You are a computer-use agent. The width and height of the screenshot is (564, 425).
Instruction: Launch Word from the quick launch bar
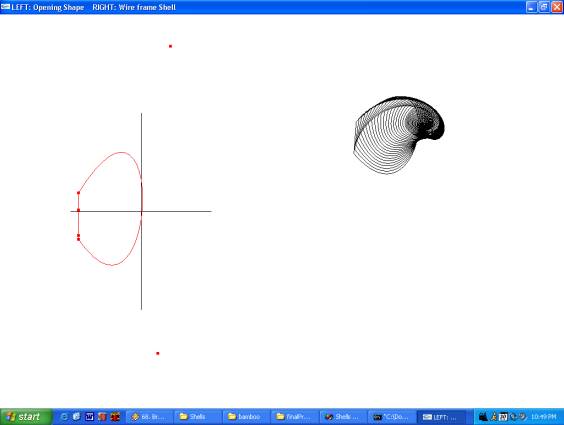point(89,417)
